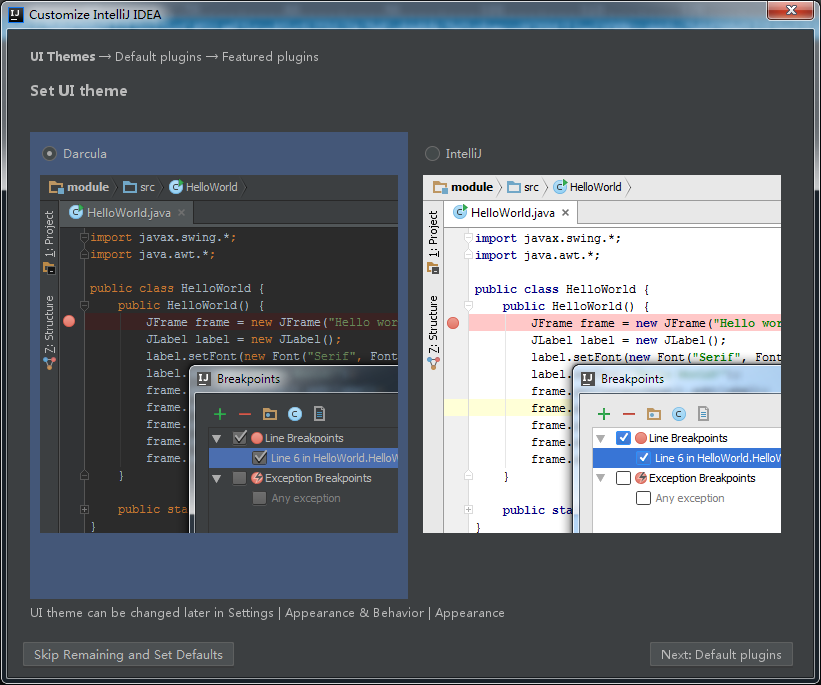The width and height of the screenshot is (821, 685).
Task: Click IJ icon in light Breakpoints title
Action: [587, 379]
